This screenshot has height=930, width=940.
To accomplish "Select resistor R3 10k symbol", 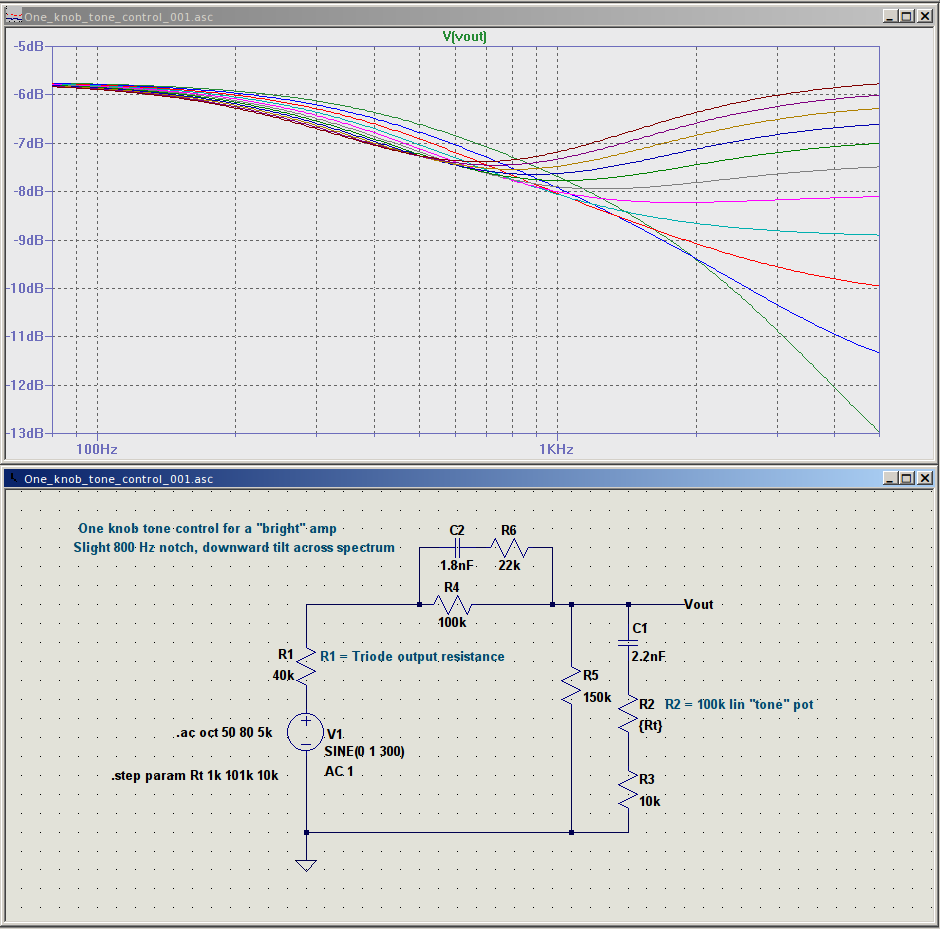I will pyautogui.click(x=628, y=789).
